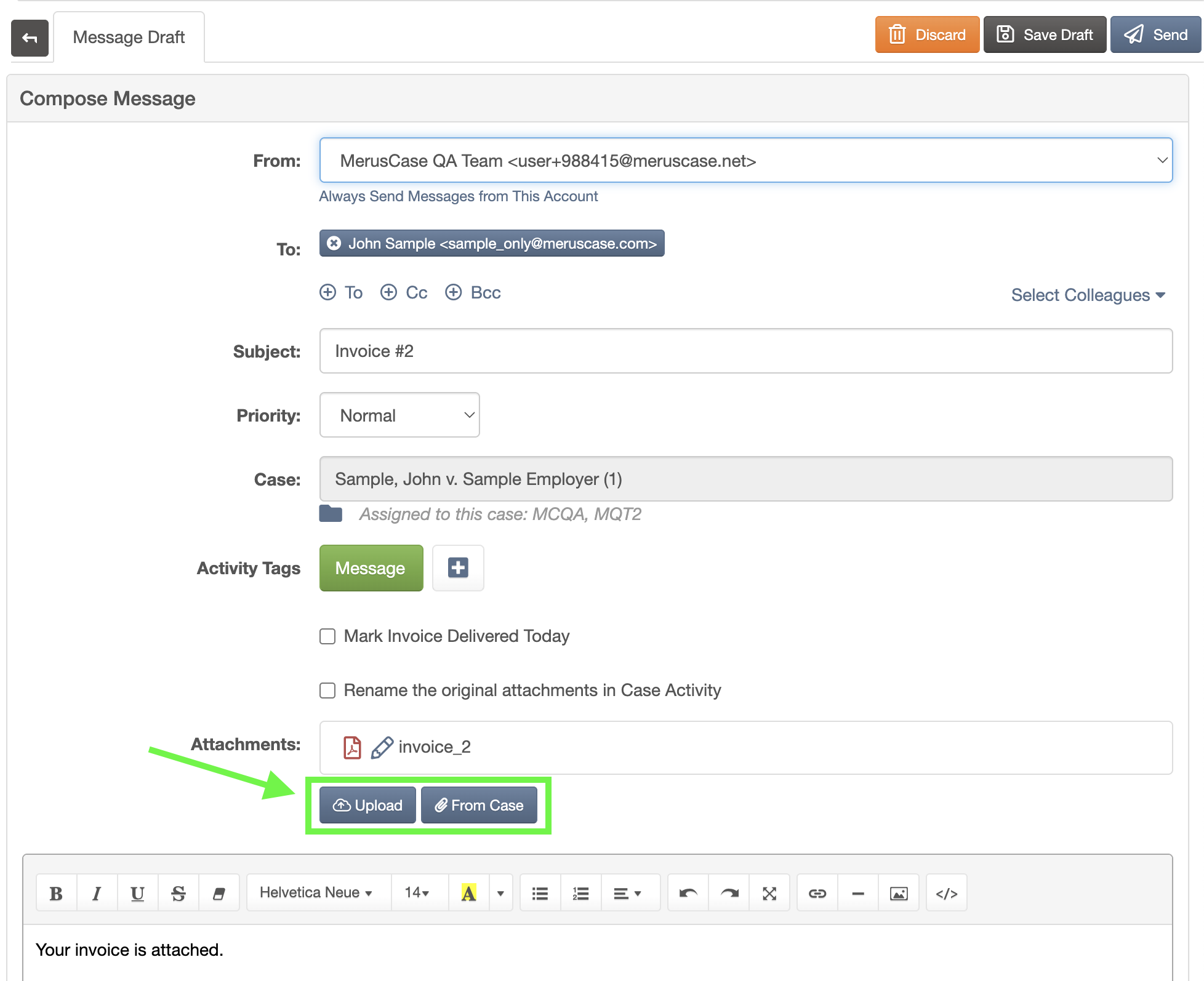Click the PDF attachment icon
Image resolution: width=1204 pixels, height=981 pixels.
point(352,748)
